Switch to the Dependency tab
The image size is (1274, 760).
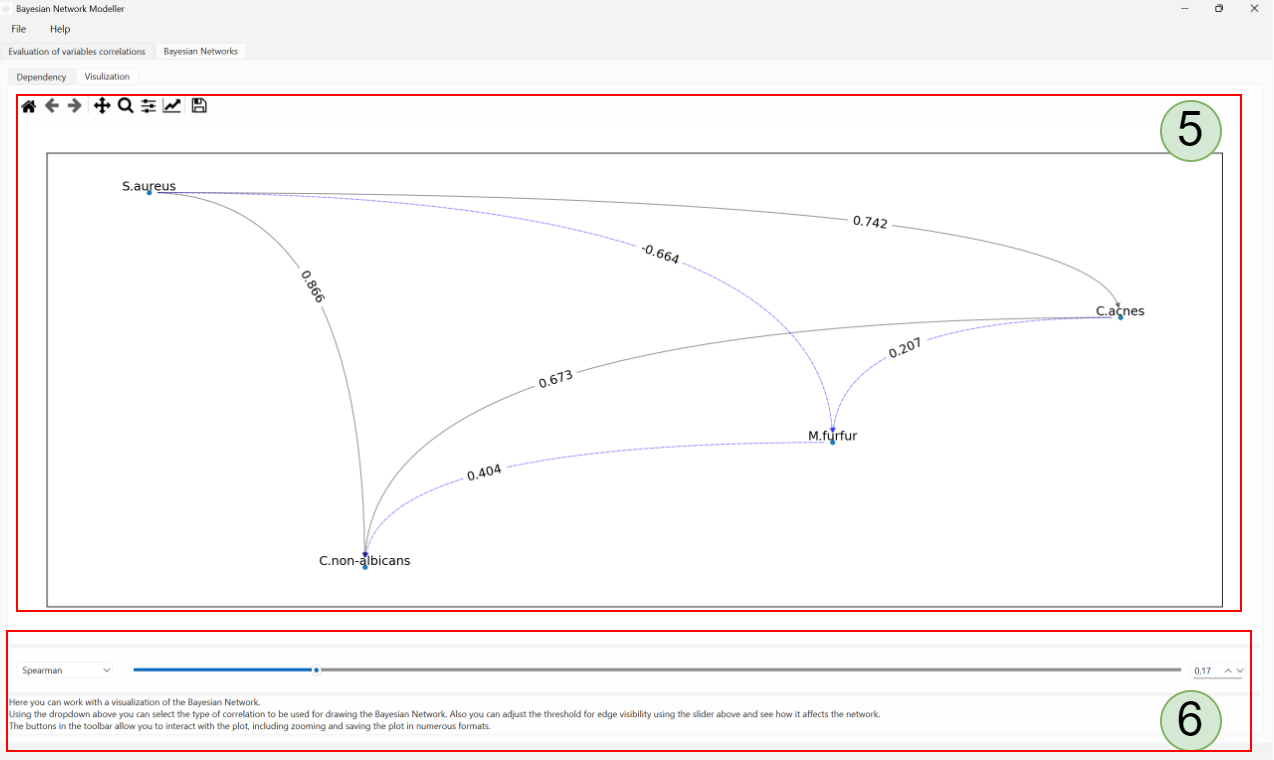pos(40,76)
